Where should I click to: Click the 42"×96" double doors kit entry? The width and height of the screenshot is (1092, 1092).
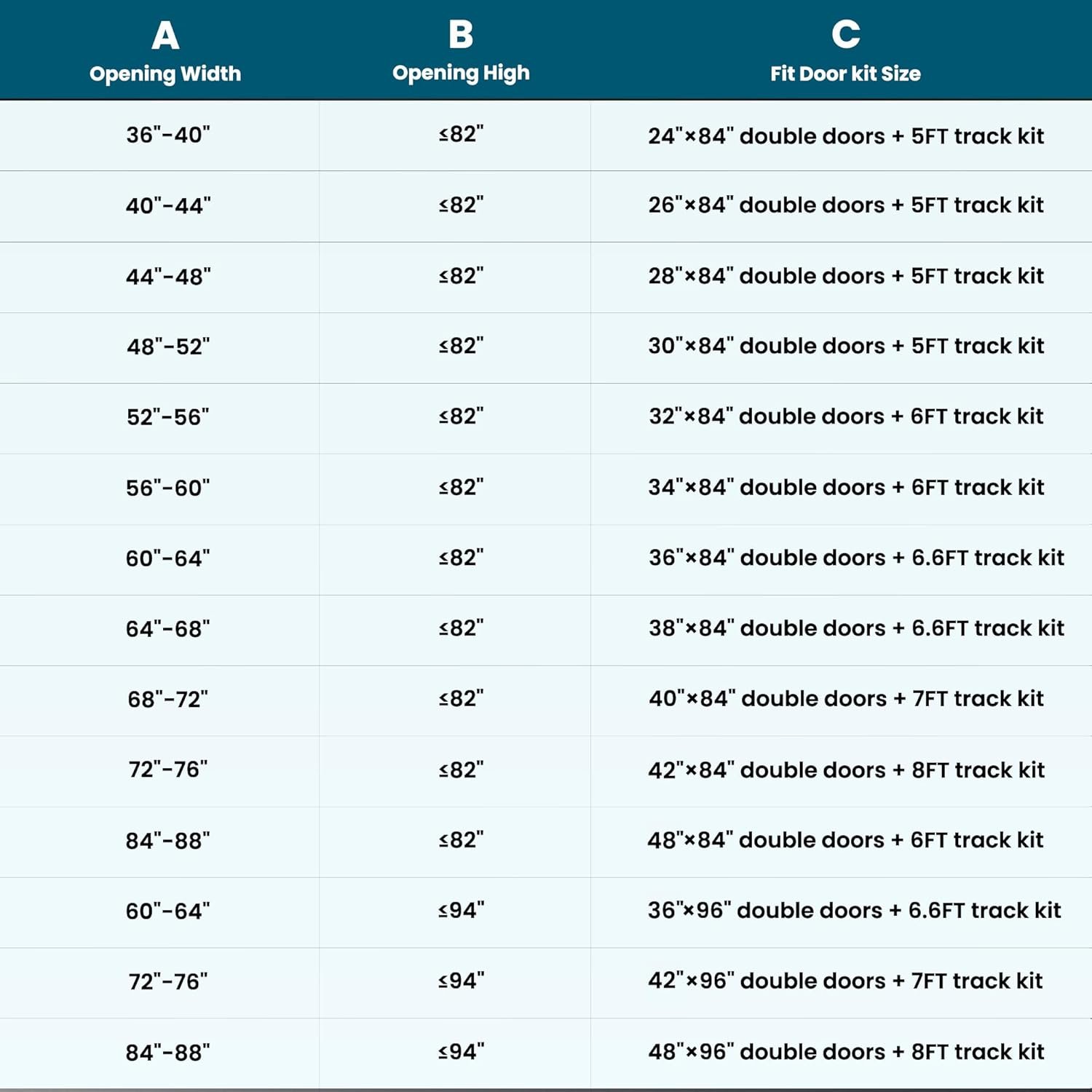[x=845, y=981]
